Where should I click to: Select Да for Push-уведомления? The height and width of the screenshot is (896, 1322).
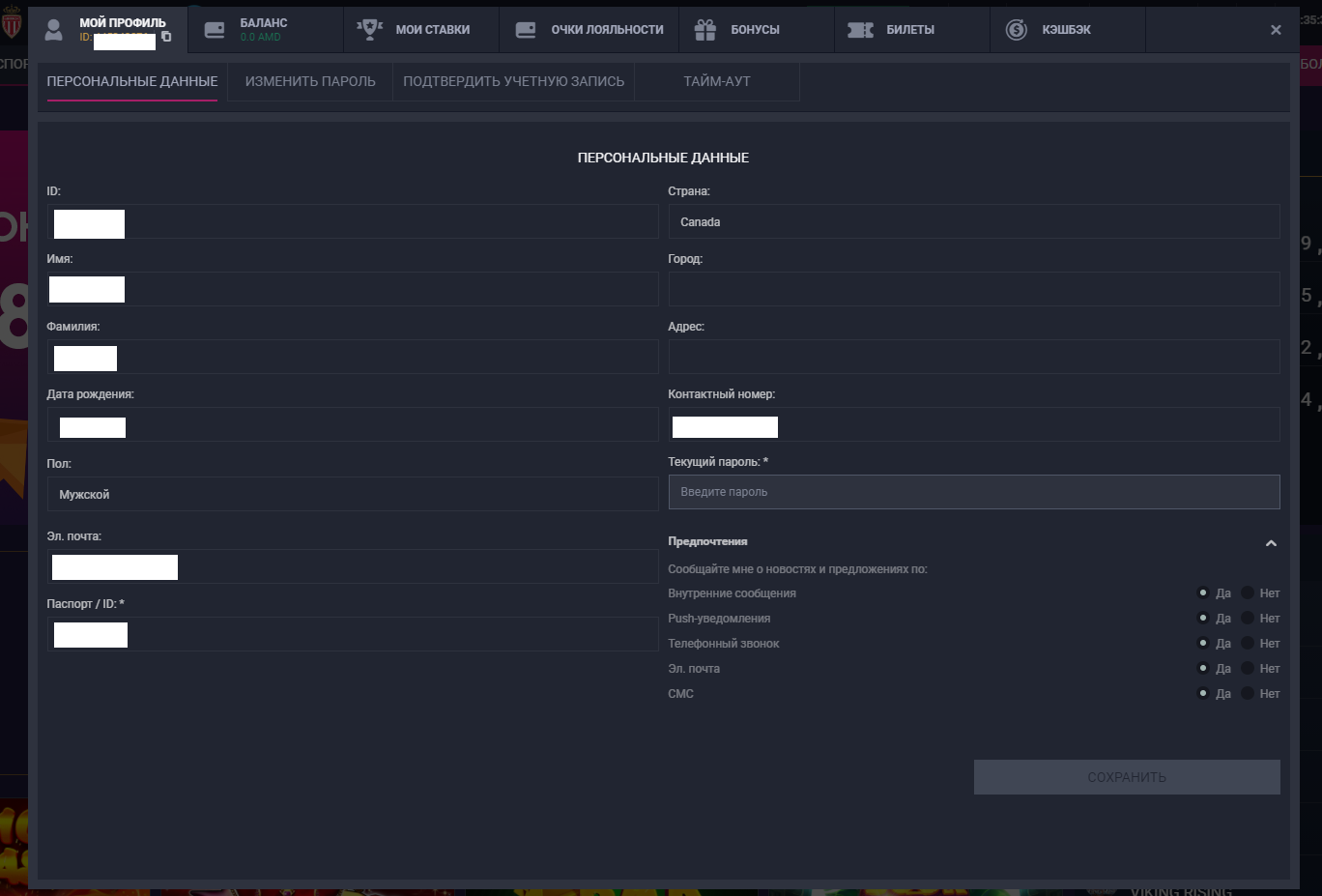tap(1203, 618)
